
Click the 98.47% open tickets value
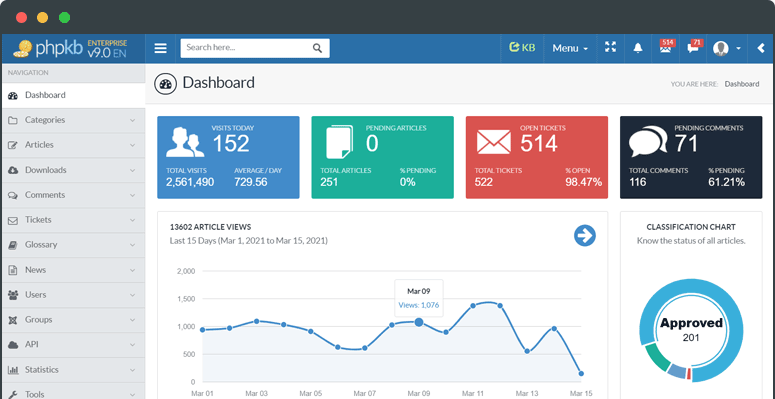[x=583, y=182]
